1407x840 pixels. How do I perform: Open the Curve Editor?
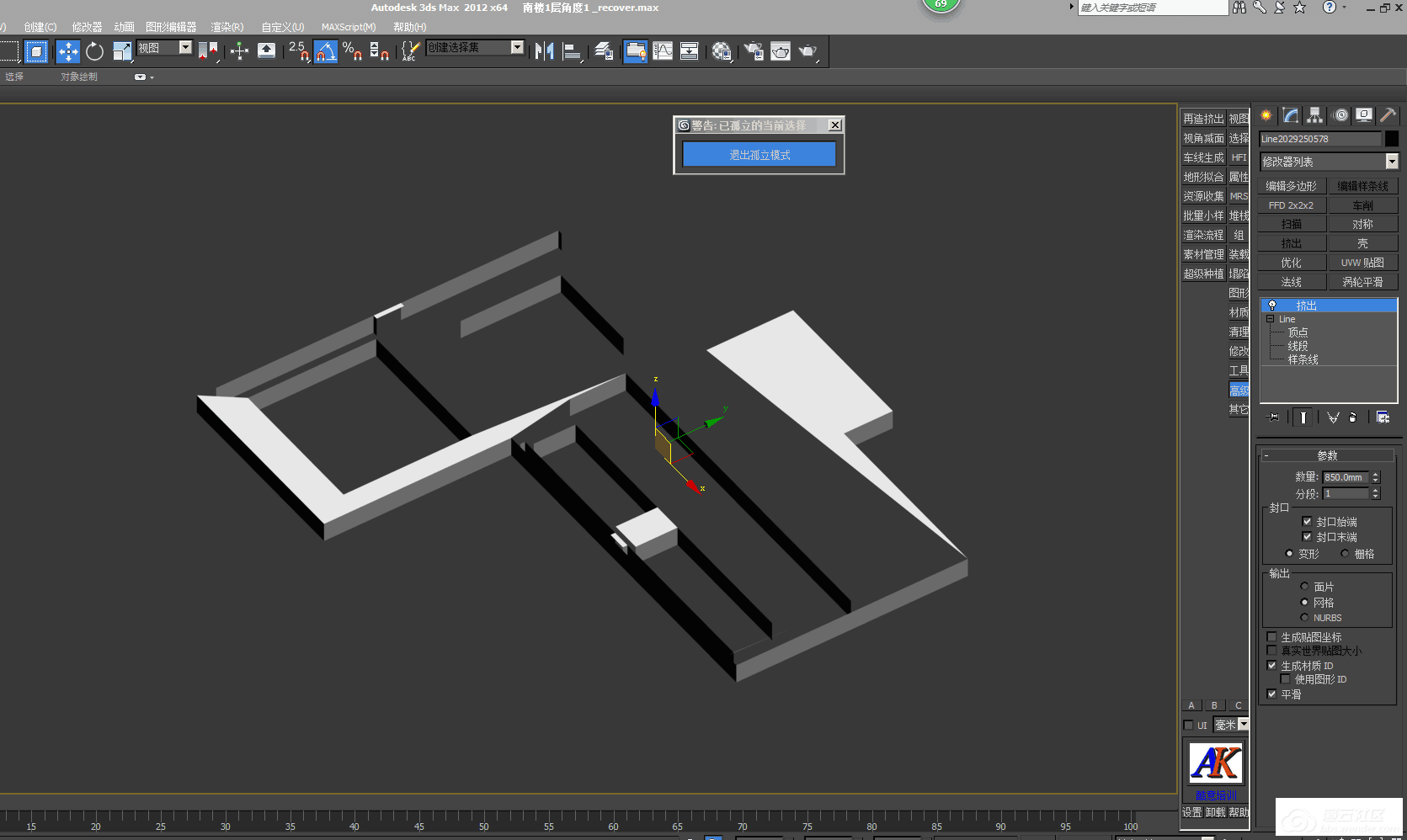point(663,51)
